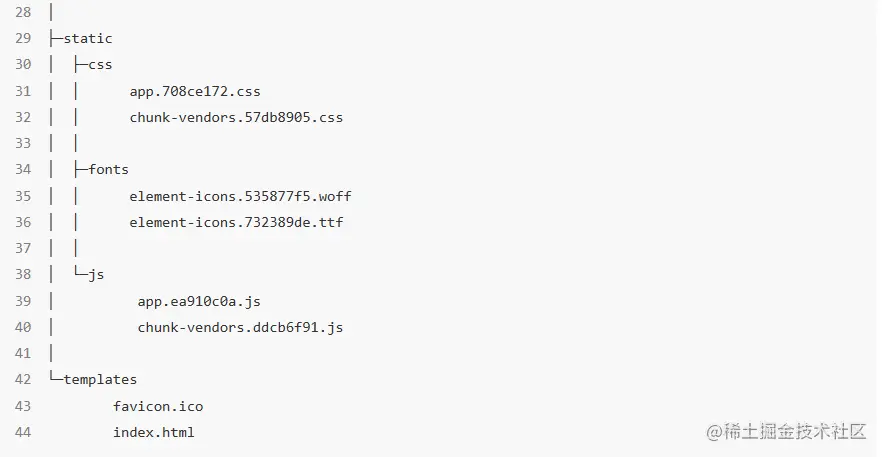Click element-icons.732389de.ttf file name
882x457 pixels.
(x=236, y=222)
